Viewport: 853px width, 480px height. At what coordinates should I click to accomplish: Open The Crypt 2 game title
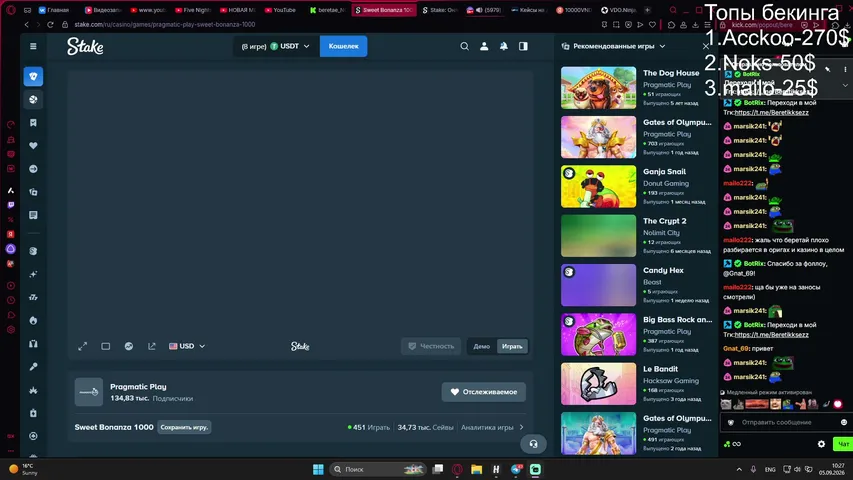click(x=664, y=221)
